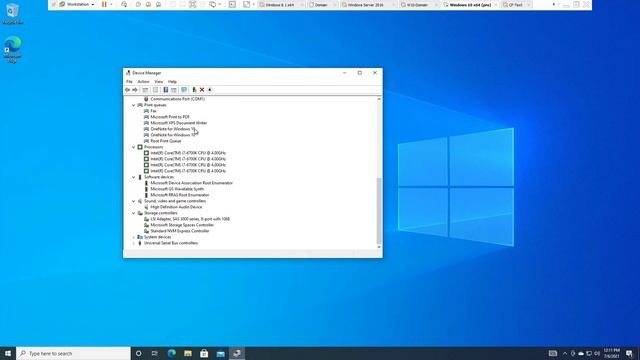The height and width of the screenshot is (360, 640).
Task: Collapse the Processors category
Action: 133,147
